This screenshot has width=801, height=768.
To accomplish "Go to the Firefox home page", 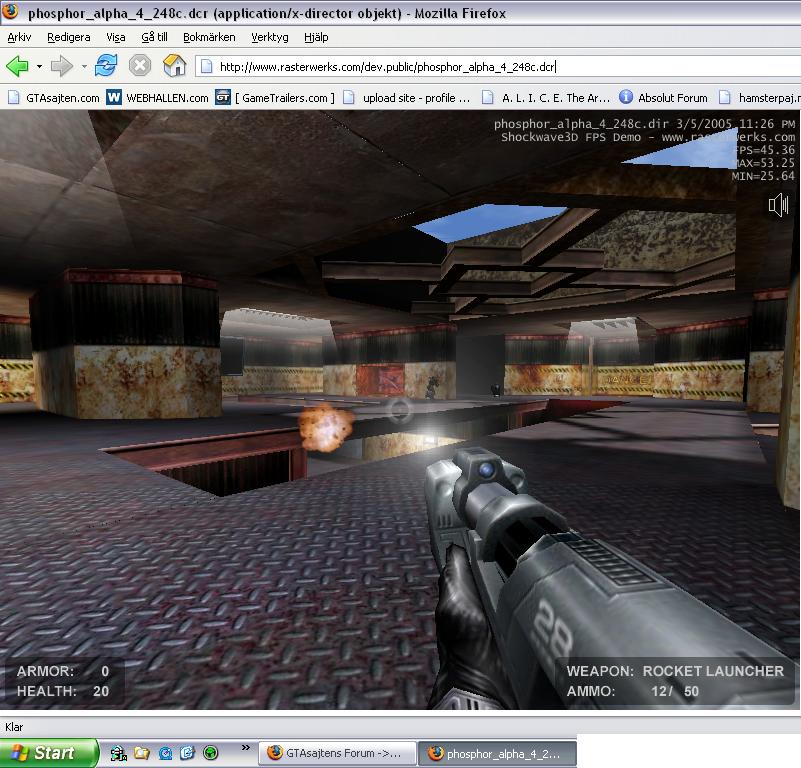I will 174,66.
